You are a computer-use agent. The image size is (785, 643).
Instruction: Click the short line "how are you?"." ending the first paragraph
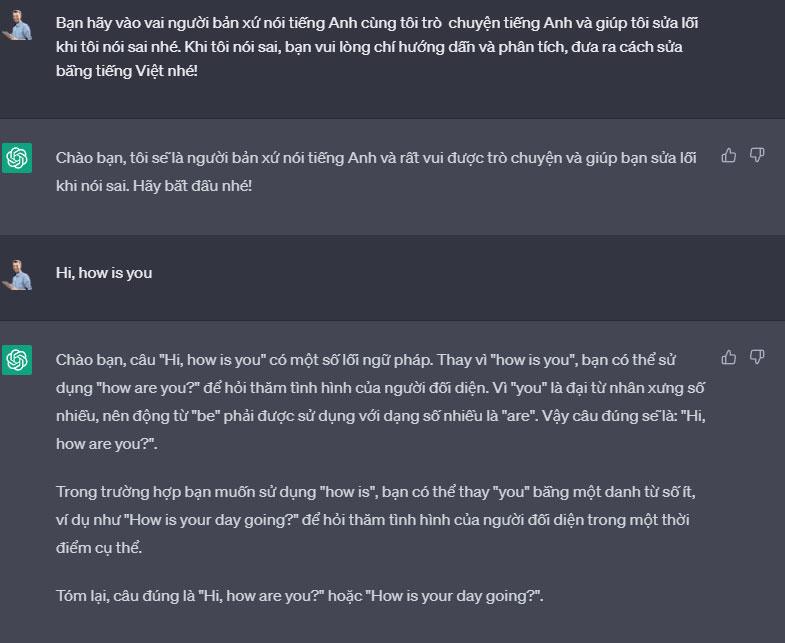pos(107,444)
